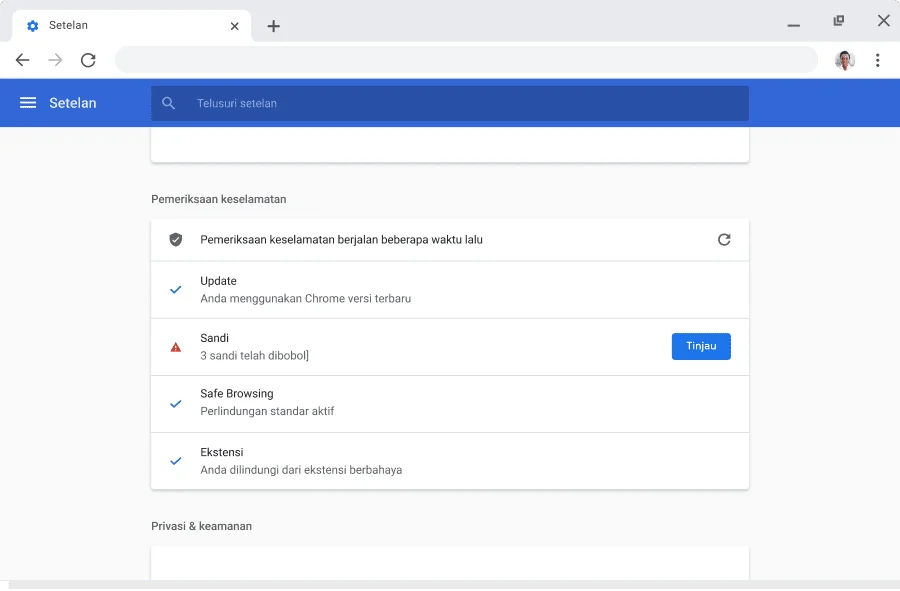
Task: Click the shield icon in safety check
Action: [x=176, y=240]
